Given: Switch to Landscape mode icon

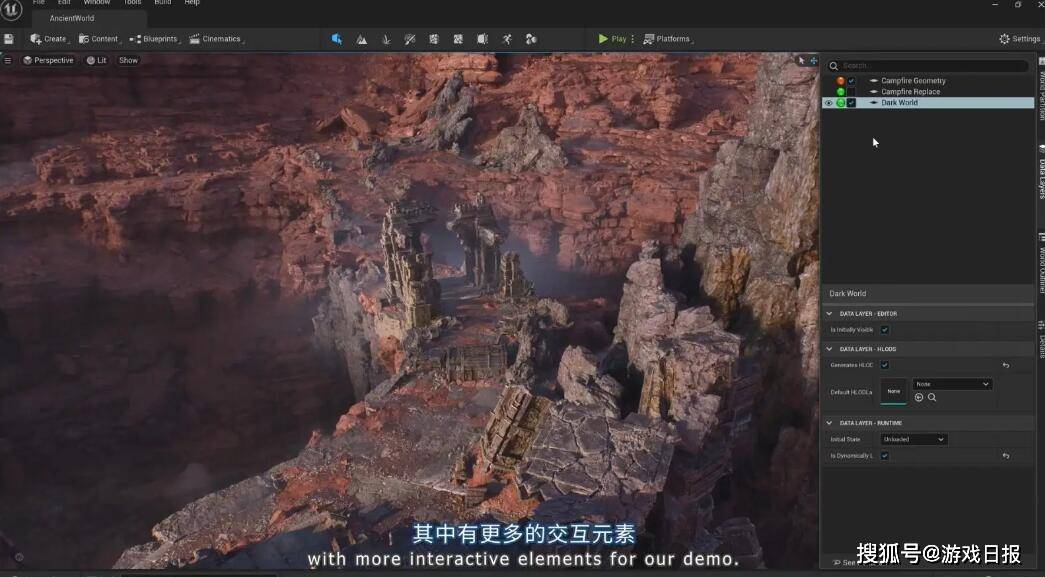Looking at the screenshot, I should click(x=361, y=39).
